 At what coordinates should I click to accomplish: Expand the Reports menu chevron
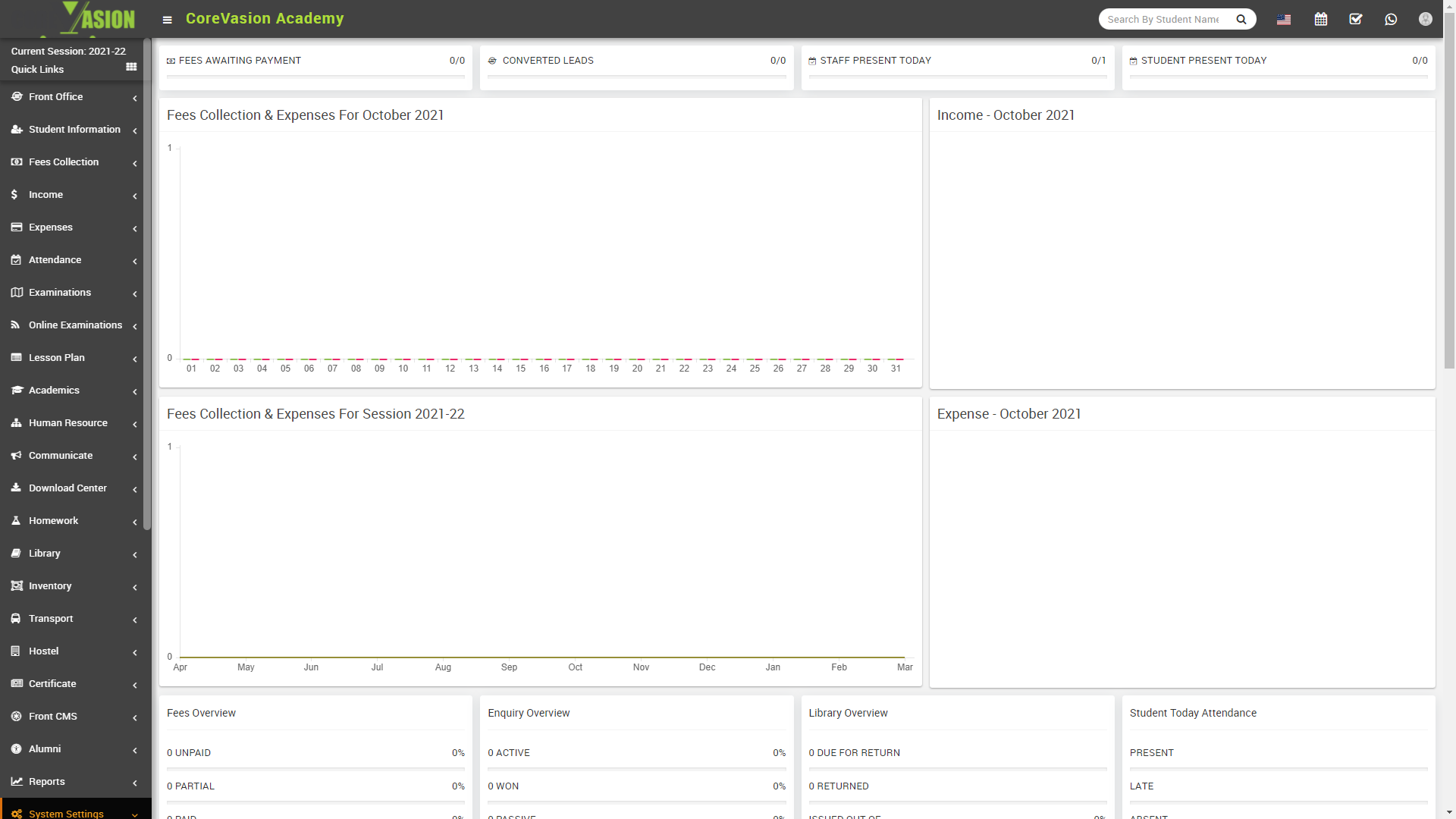(135, 783)
